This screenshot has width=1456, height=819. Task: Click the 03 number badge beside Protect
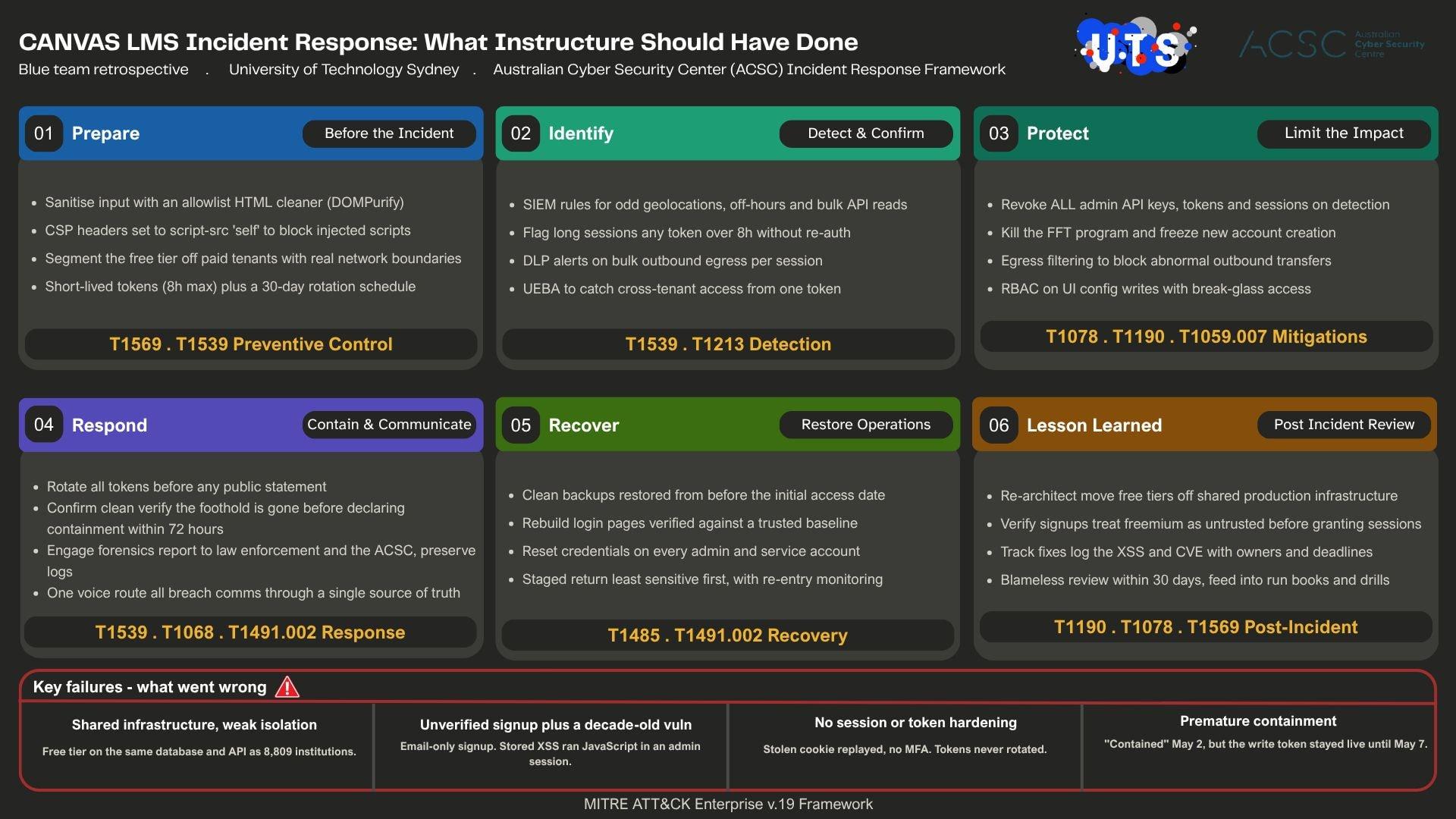click(999, 133)
